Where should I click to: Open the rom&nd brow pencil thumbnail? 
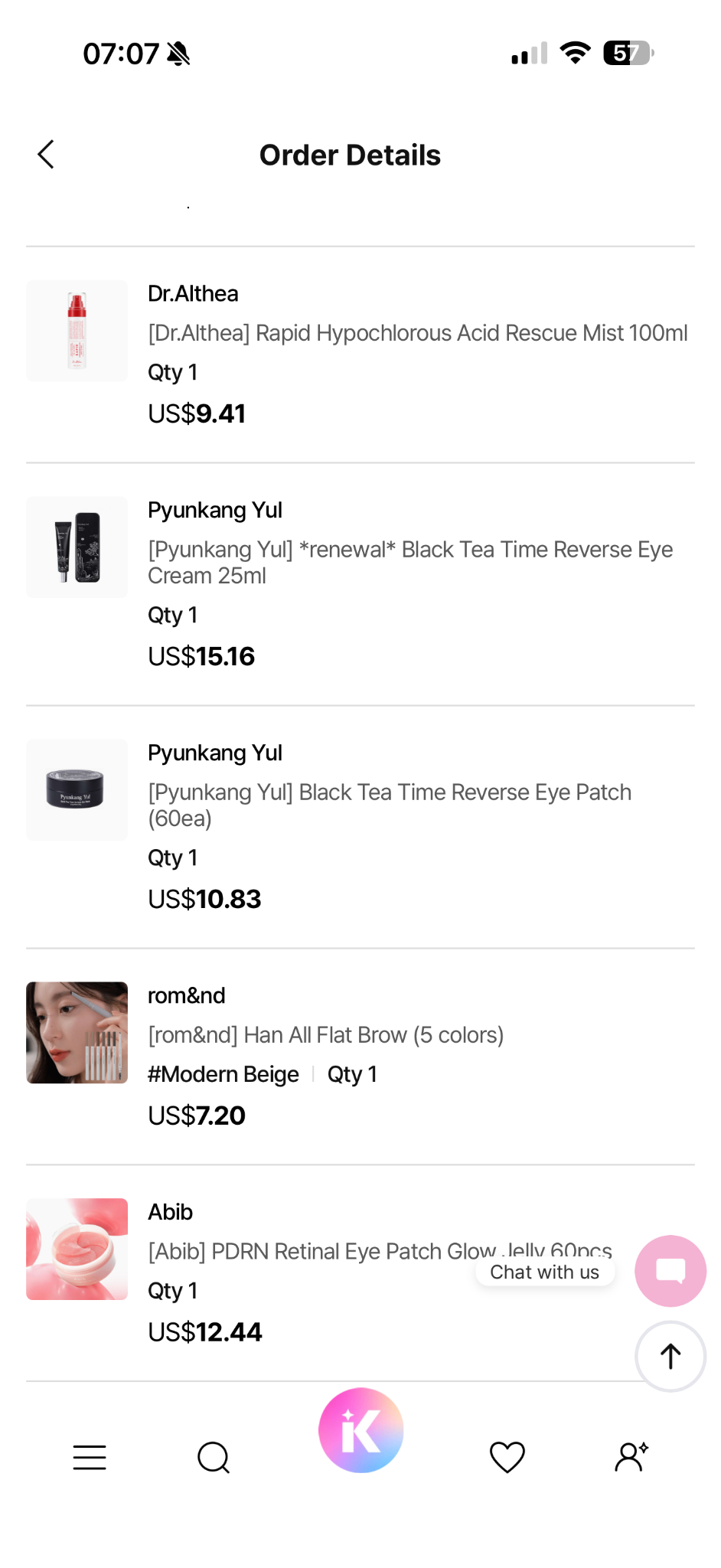click(x=77, y=1032)
